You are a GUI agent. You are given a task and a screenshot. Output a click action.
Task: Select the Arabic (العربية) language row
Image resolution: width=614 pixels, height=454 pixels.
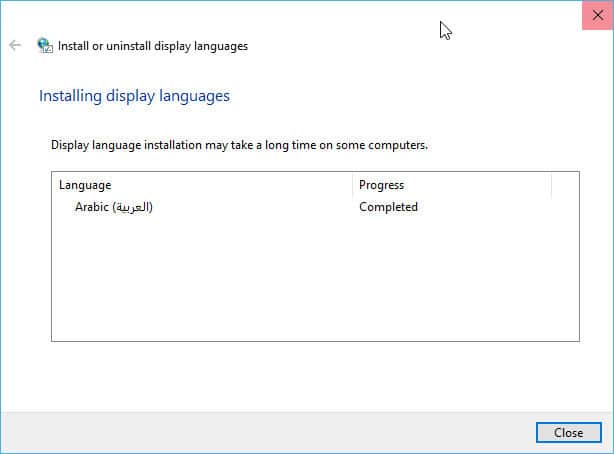pos(301,207)
